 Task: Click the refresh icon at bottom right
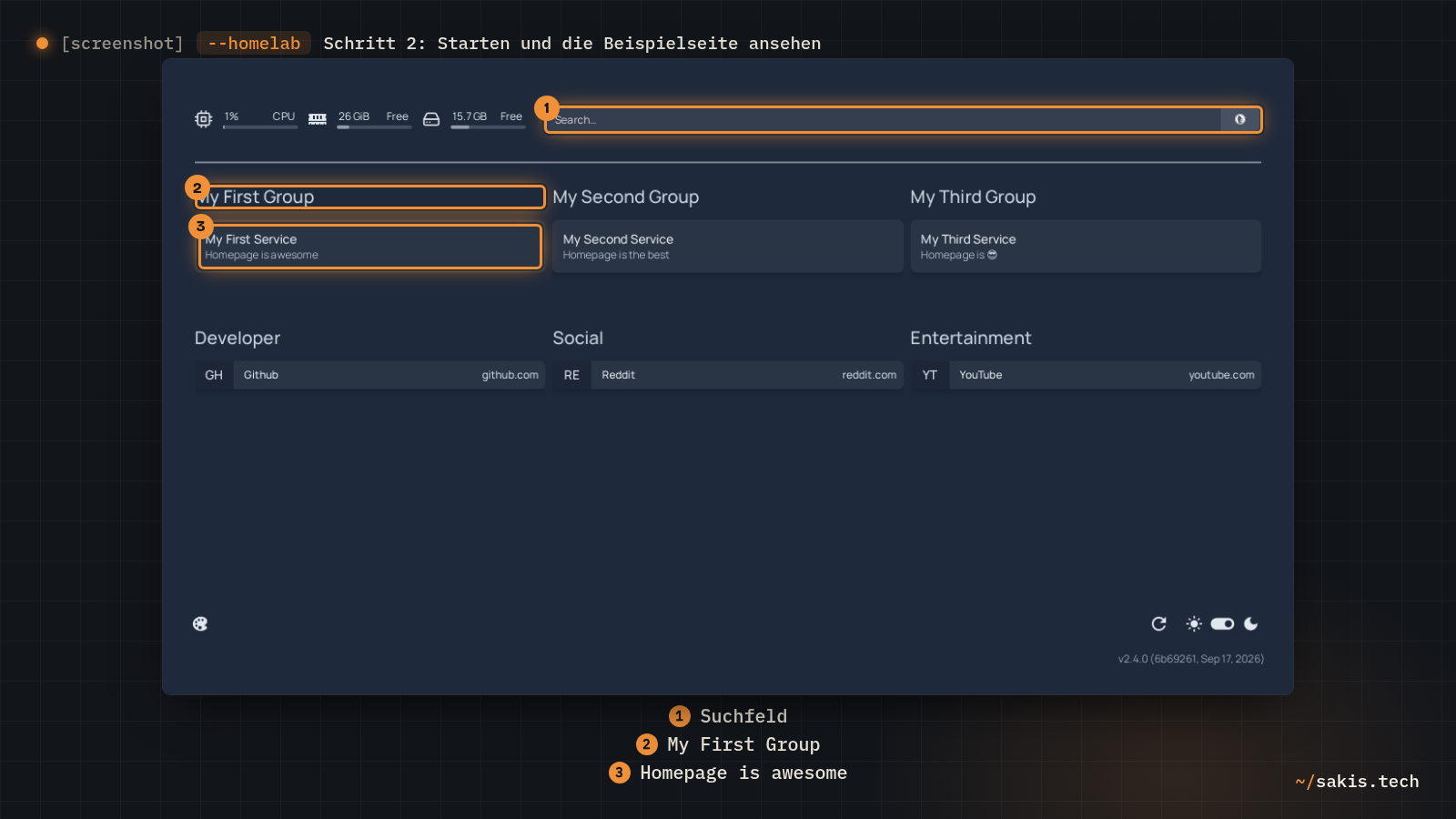(1158, 623)
